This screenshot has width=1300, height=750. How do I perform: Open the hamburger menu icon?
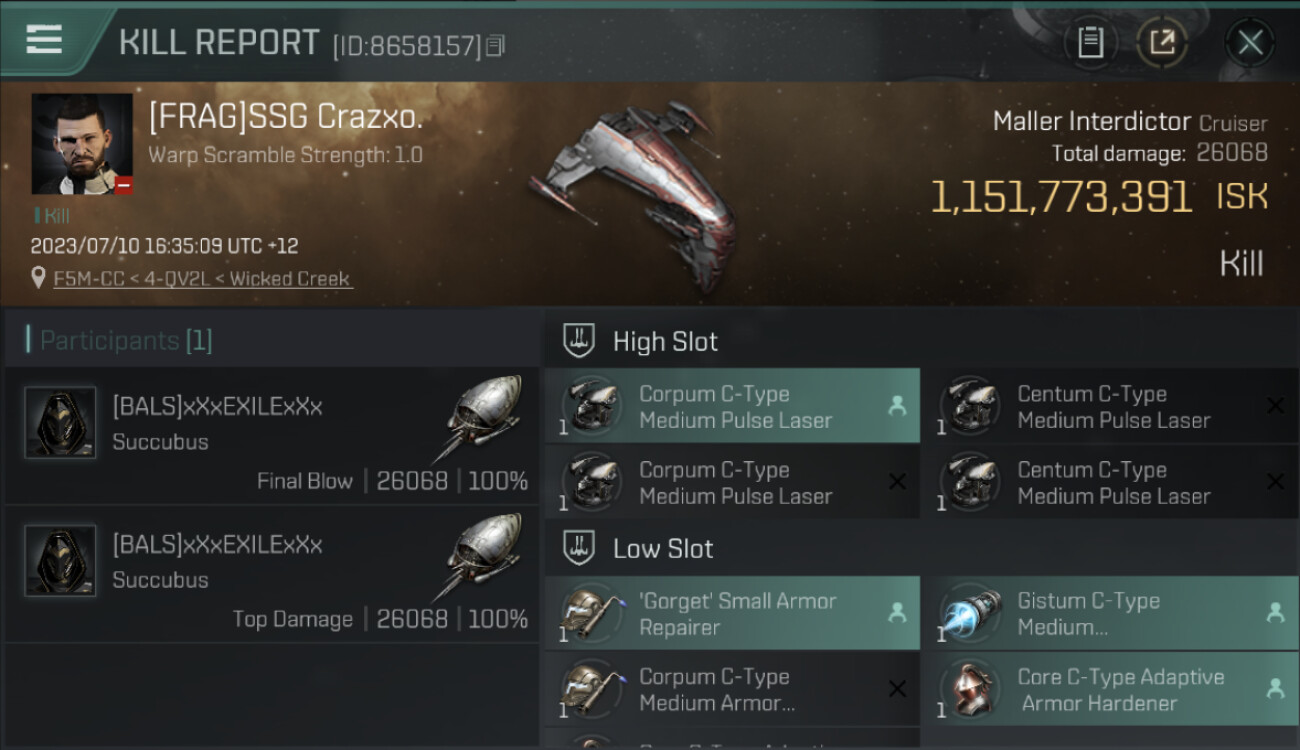coord(44,39)
